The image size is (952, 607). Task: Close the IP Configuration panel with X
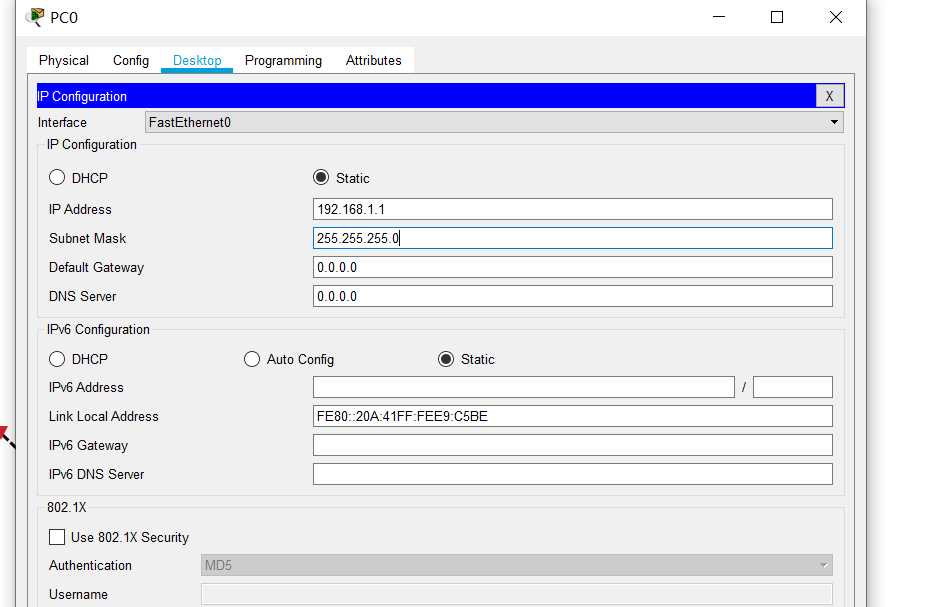pyautogui.click(x=829, y=96)
